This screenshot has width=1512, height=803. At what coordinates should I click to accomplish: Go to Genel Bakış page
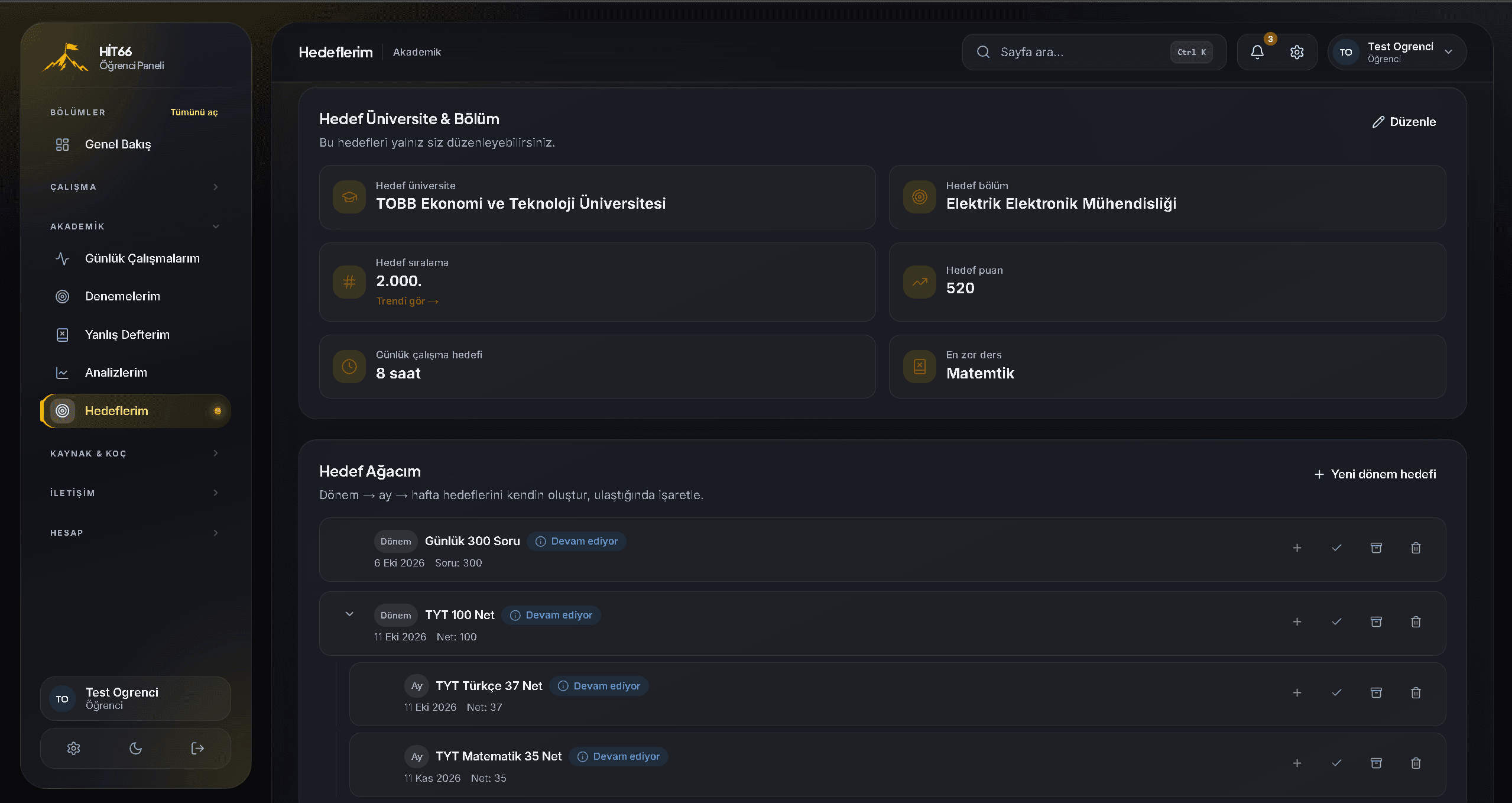135,144
